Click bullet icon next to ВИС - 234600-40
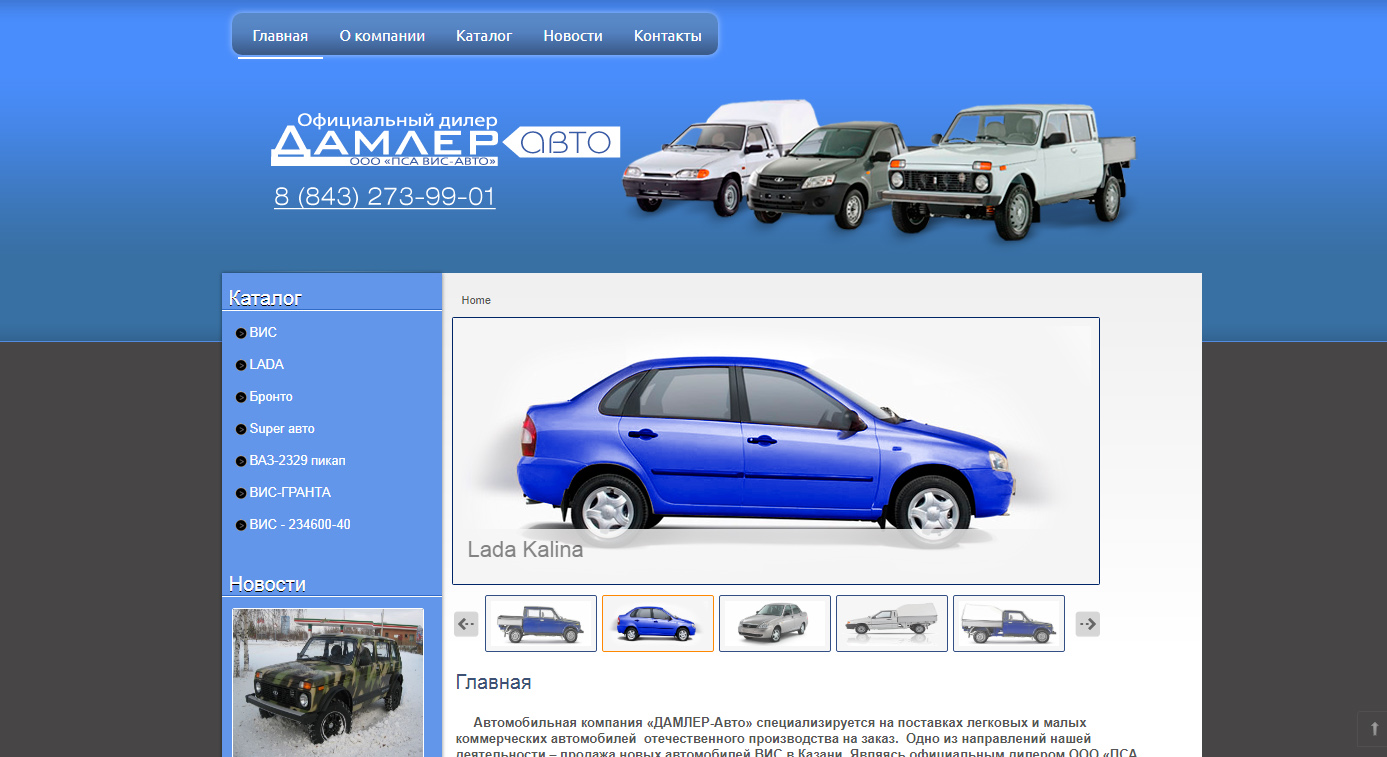This screenshot has height=757, width=1387. (x=241, y=525)
